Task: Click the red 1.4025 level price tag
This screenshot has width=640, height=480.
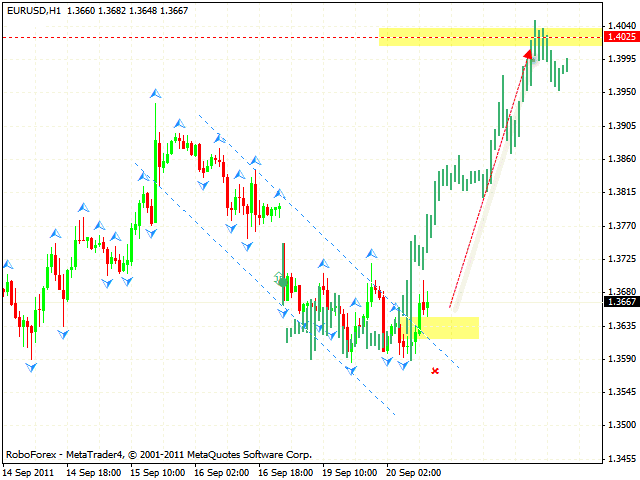Action: coord(620,37)
